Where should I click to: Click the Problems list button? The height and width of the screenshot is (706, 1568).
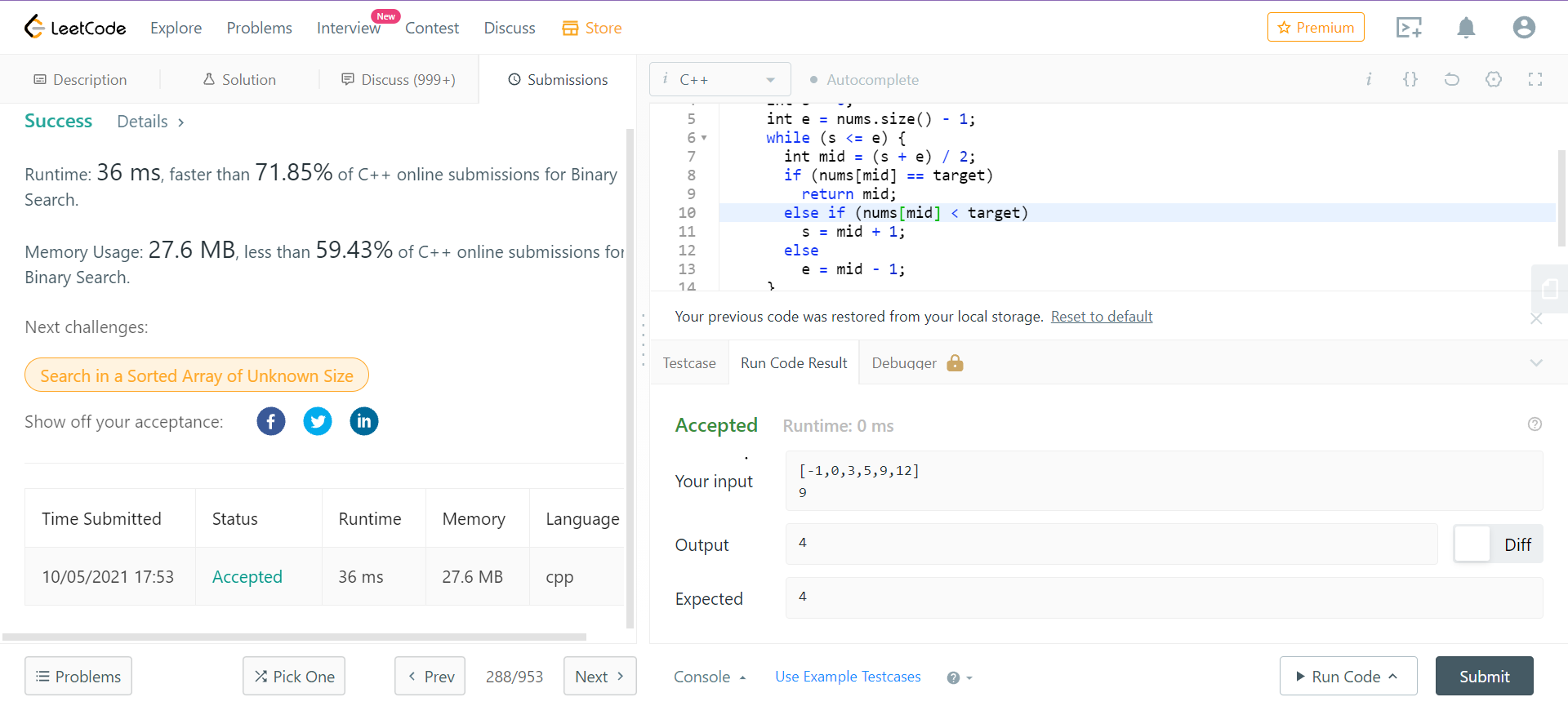point(78,676)
